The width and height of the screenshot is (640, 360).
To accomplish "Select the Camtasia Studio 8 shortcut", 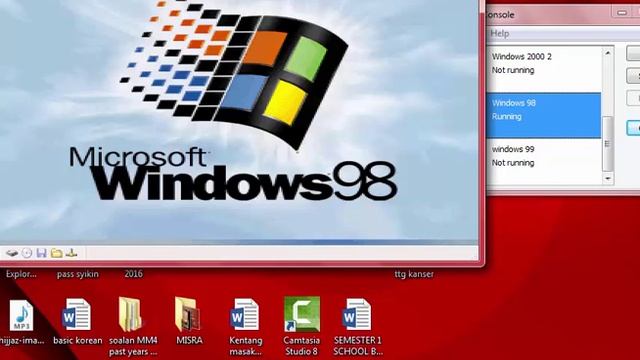I will [302, 326].
